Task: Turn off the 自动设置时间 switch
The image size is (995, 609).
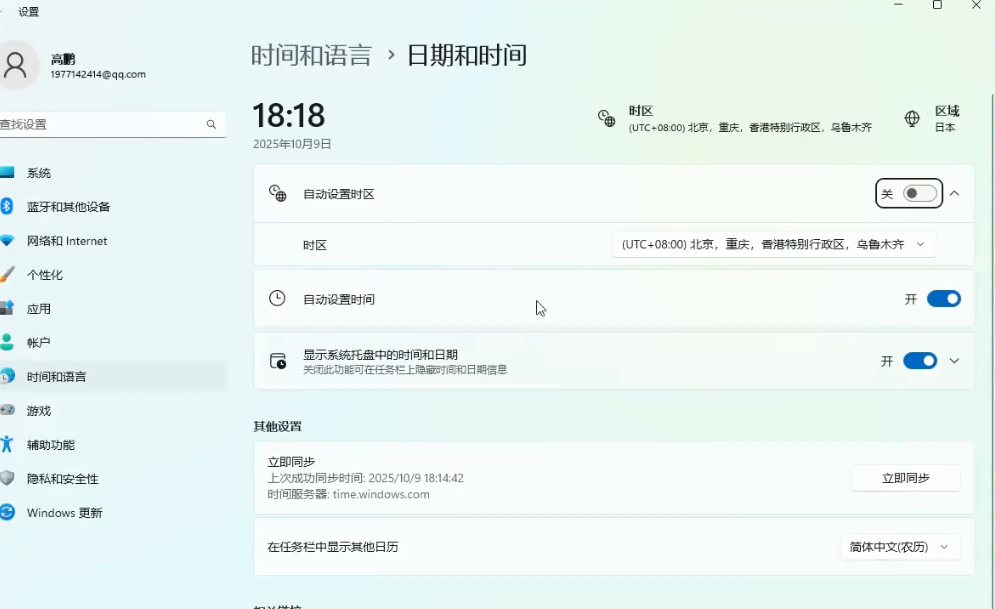Action: click(x=943, y=299)
